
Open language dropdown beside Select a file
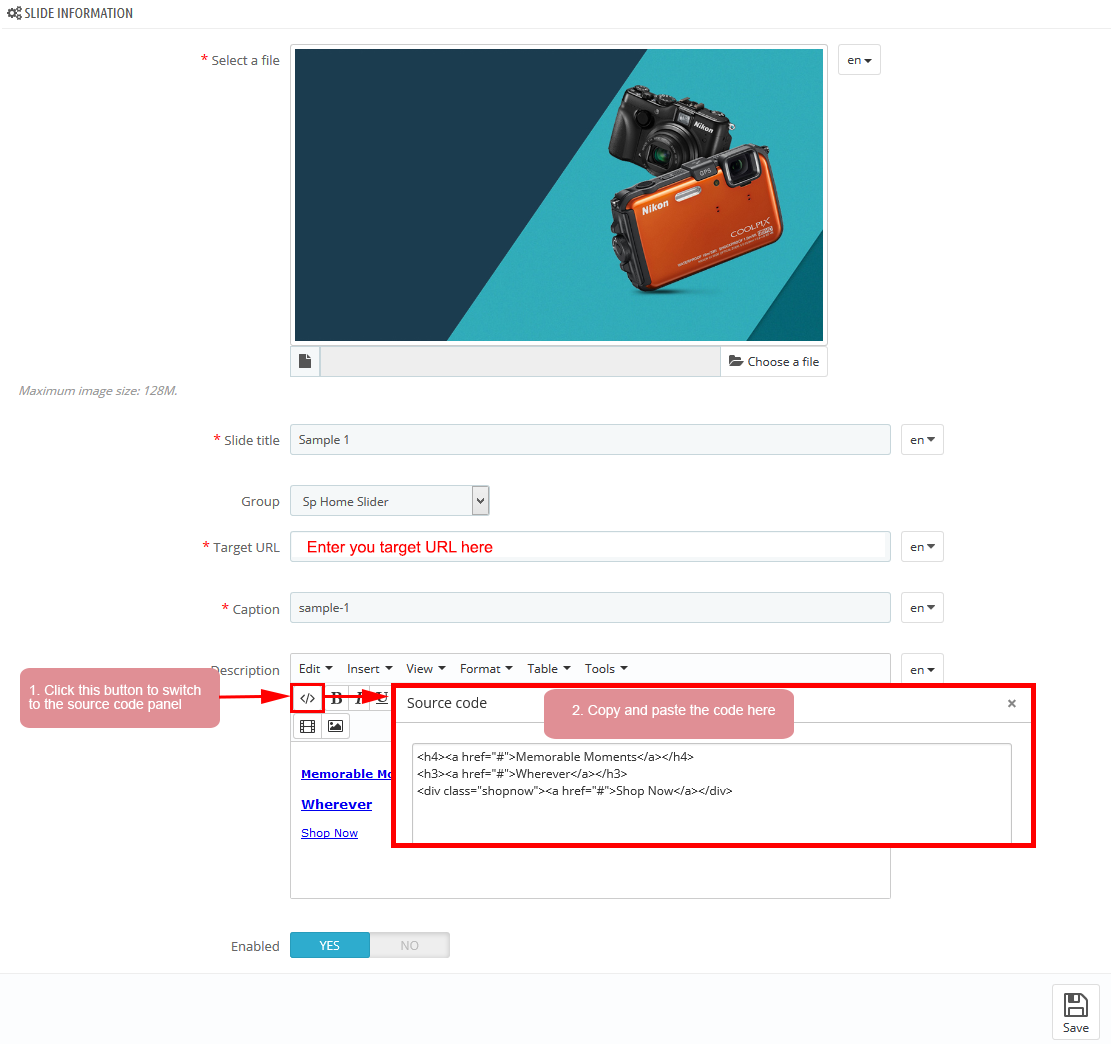coord(859,60)
